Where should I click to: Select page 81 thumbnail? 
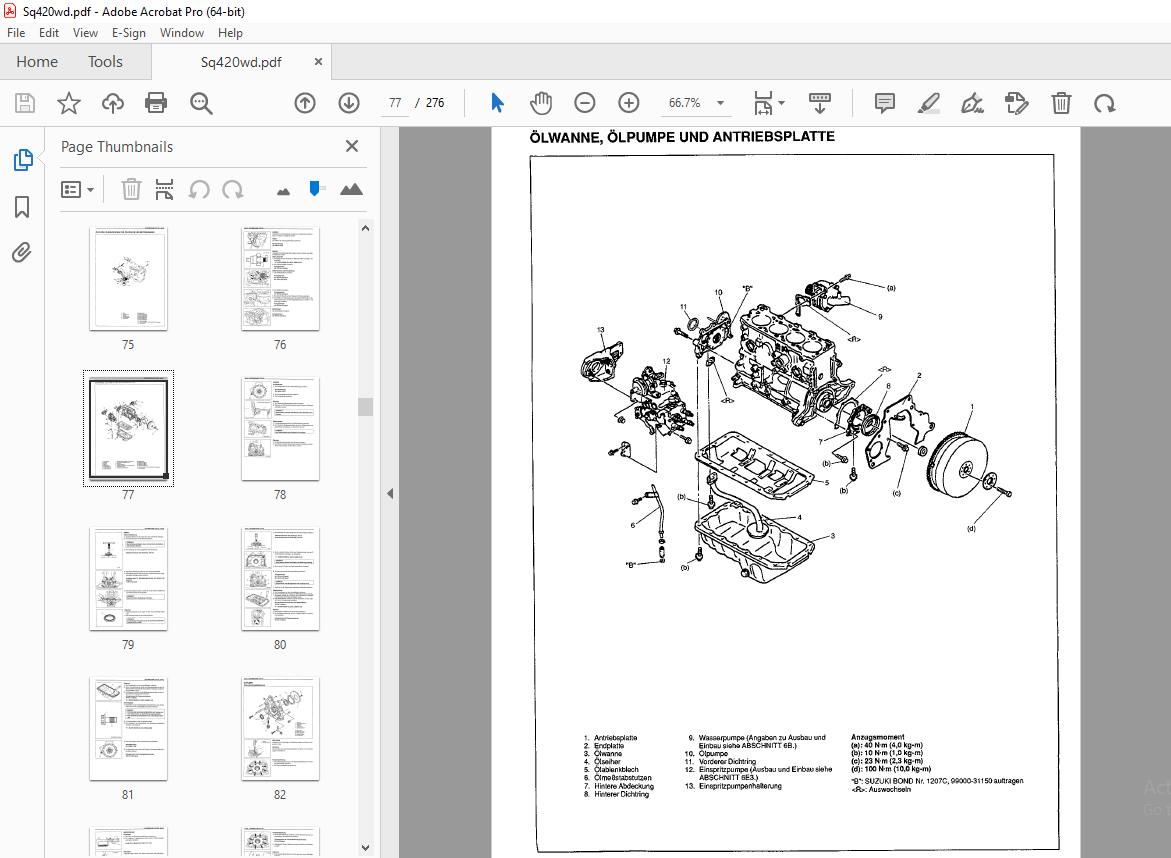[128, 729]
